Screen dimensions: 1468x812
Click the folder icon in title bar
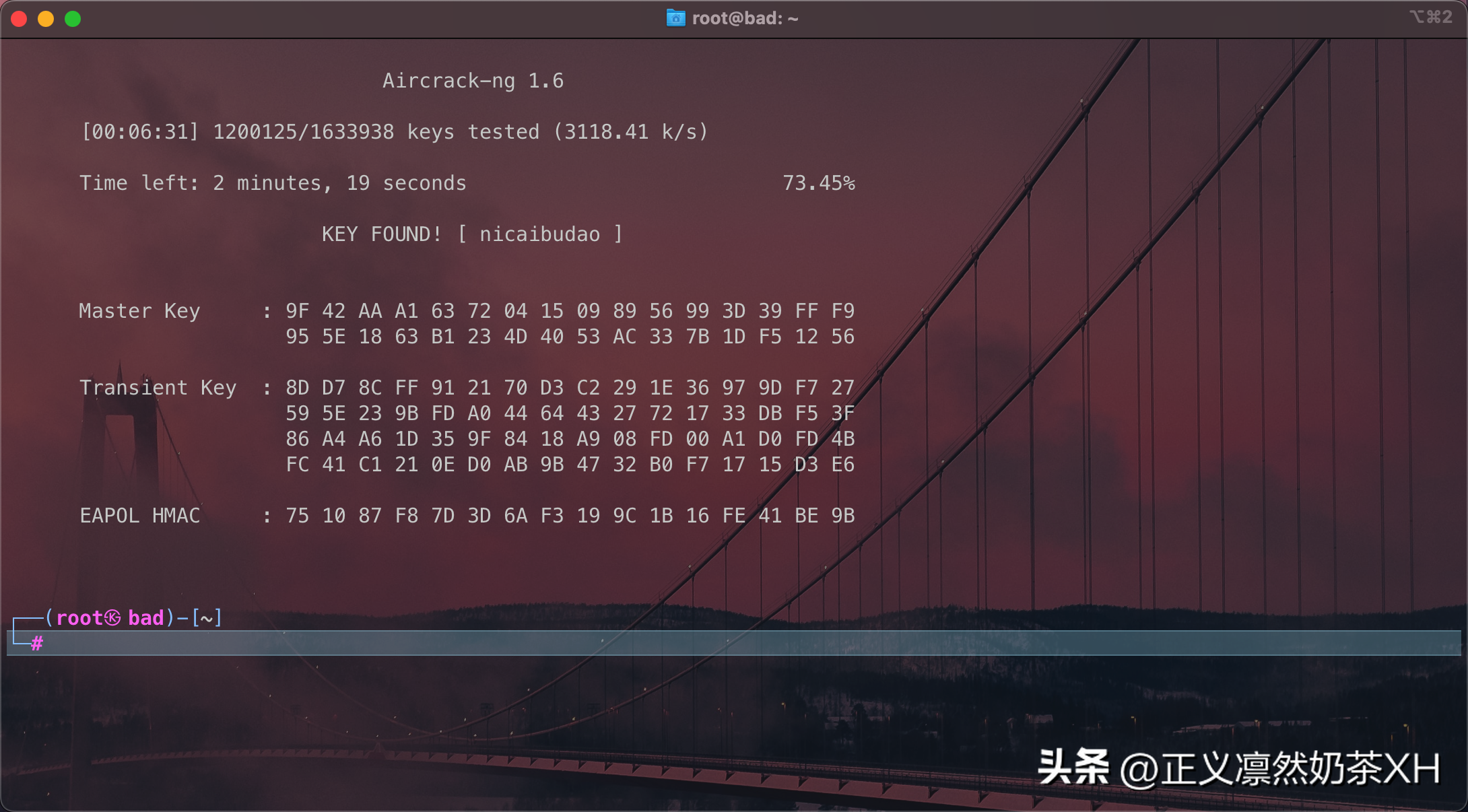pos(675,18)
